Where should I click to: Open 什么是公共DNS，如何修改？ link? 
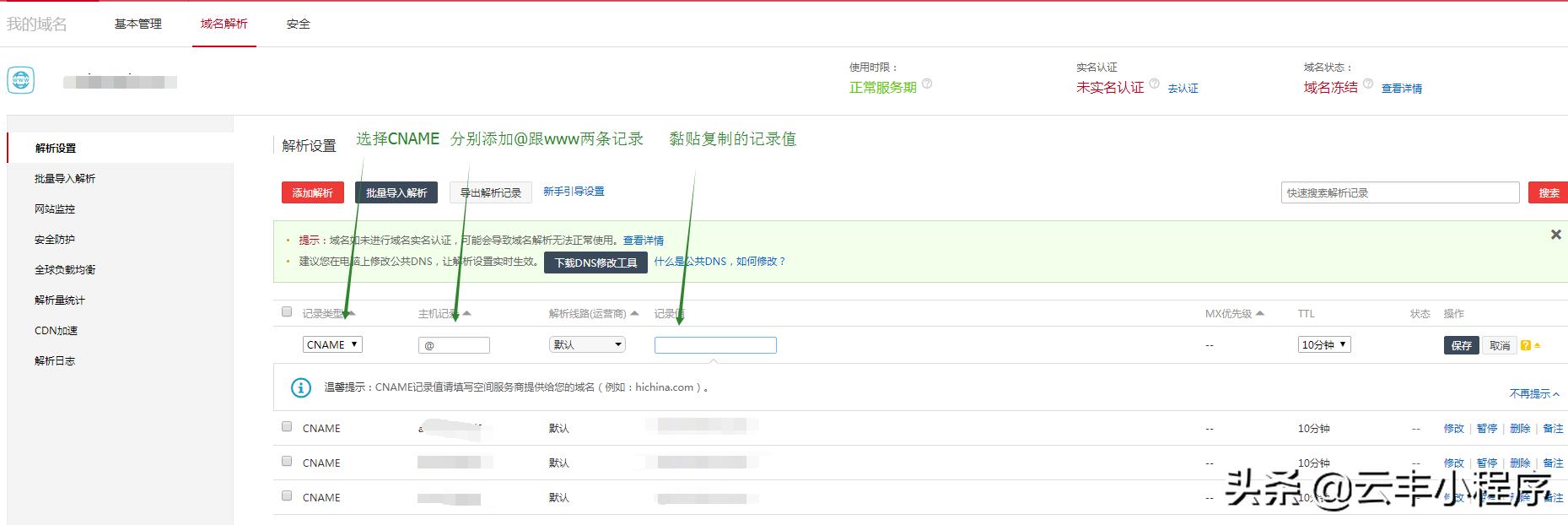[720, 262]
